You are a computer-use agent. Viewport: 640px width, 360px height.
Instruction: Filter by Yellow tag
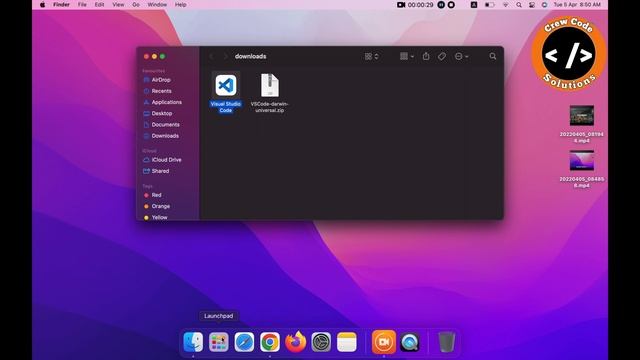(159, 217)
